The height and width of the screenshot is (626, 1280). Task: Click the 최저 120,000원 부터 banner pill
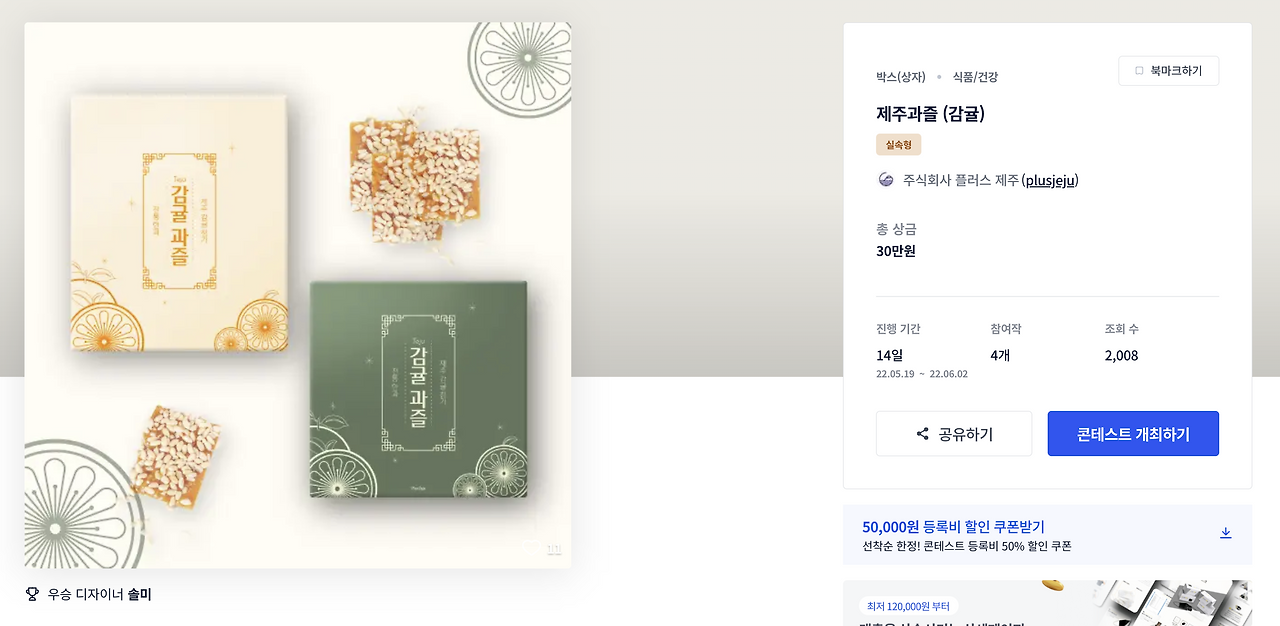908,606
